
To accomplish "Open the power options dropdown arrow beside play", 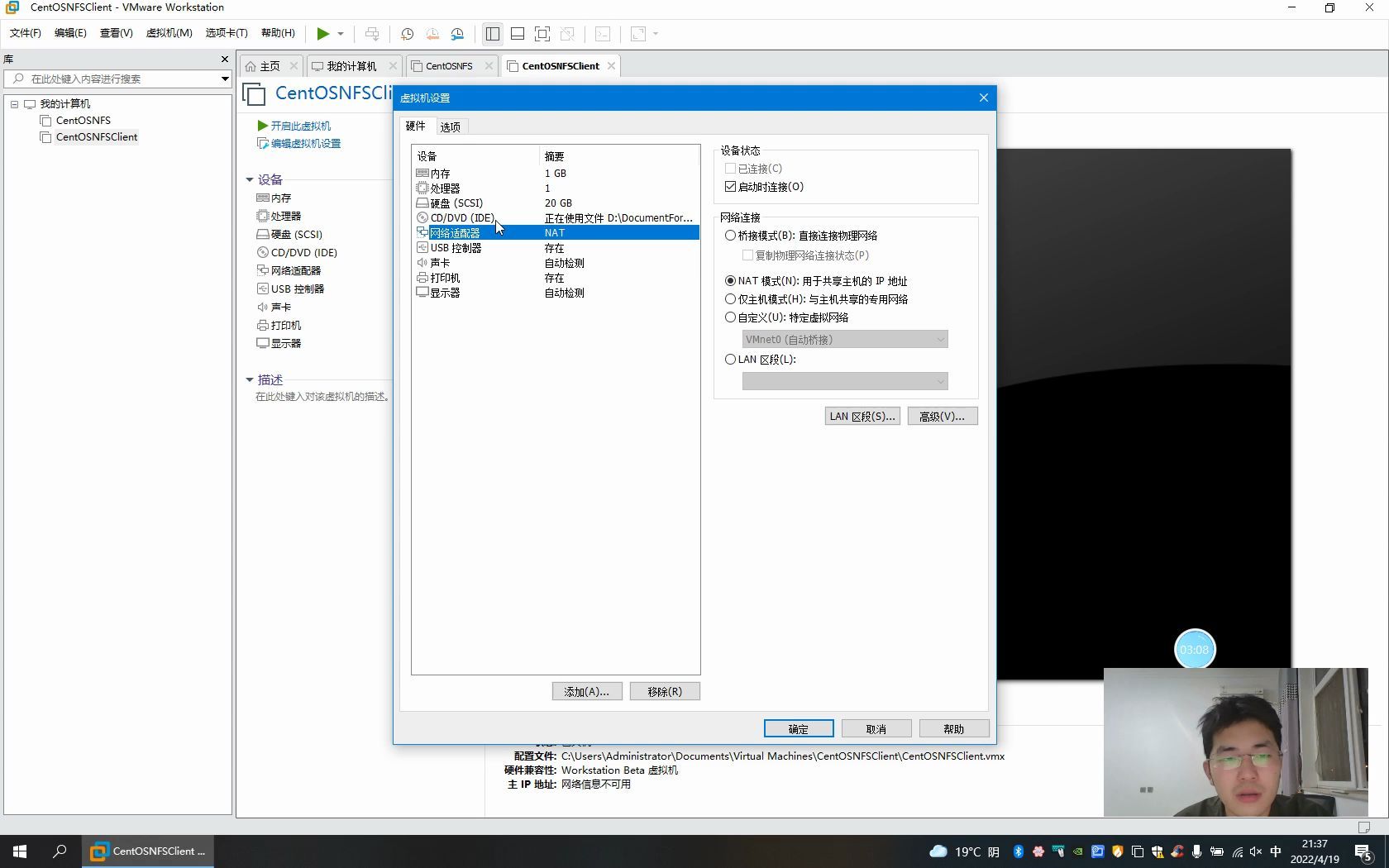I will click(341, 34).
